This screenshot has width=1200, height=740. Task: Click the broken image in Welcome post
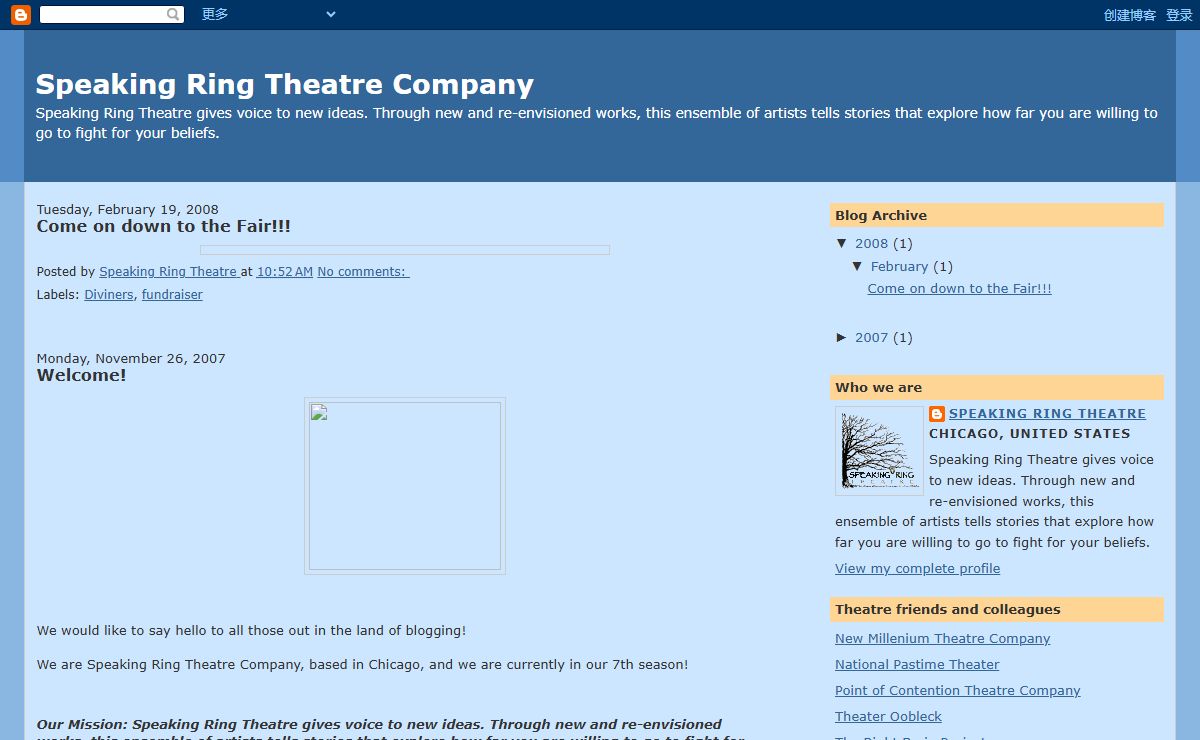coord(405,486)
